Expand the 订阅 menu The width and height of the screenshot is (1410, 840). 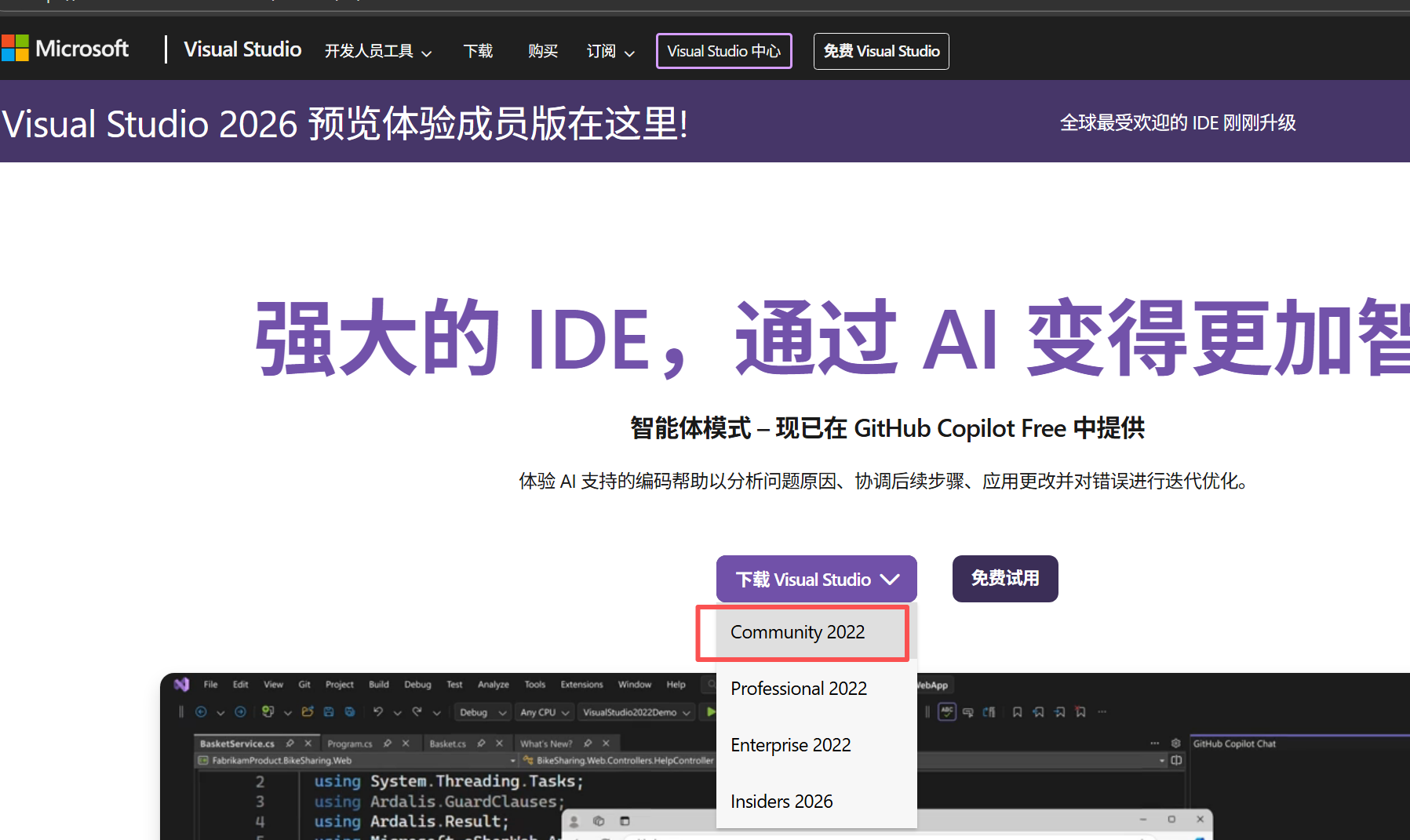click(x=610, y=52)
